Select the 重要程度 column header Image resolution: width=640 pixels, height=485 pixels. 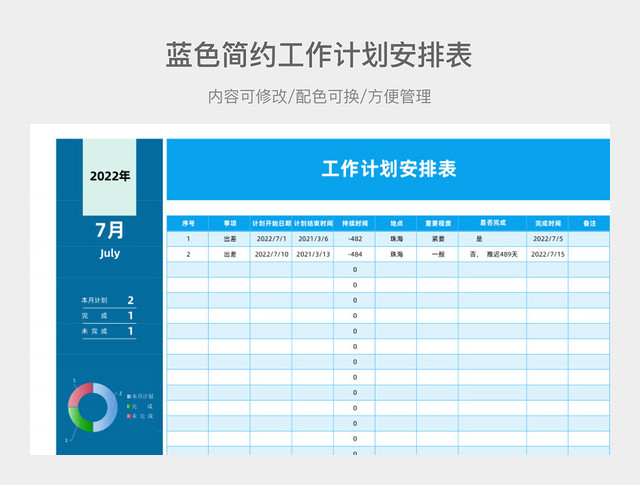pos(438,223)
